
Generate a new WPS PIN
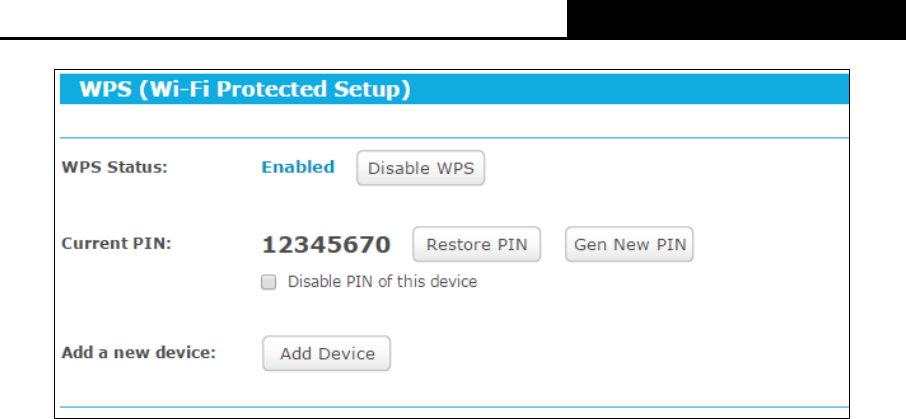click(x=629, y=244)
